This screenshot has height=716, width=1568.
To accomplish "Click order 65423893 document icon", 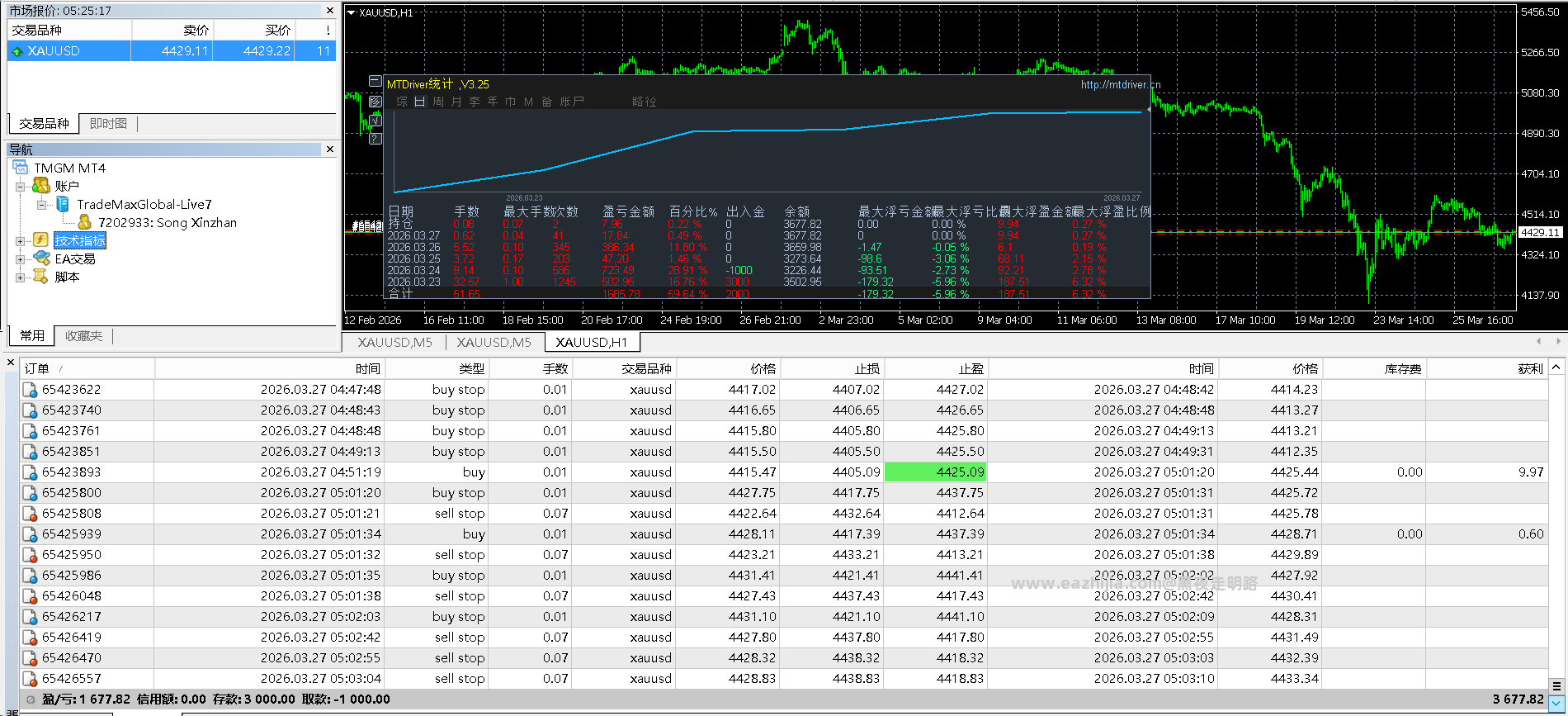I will point(31,472).
